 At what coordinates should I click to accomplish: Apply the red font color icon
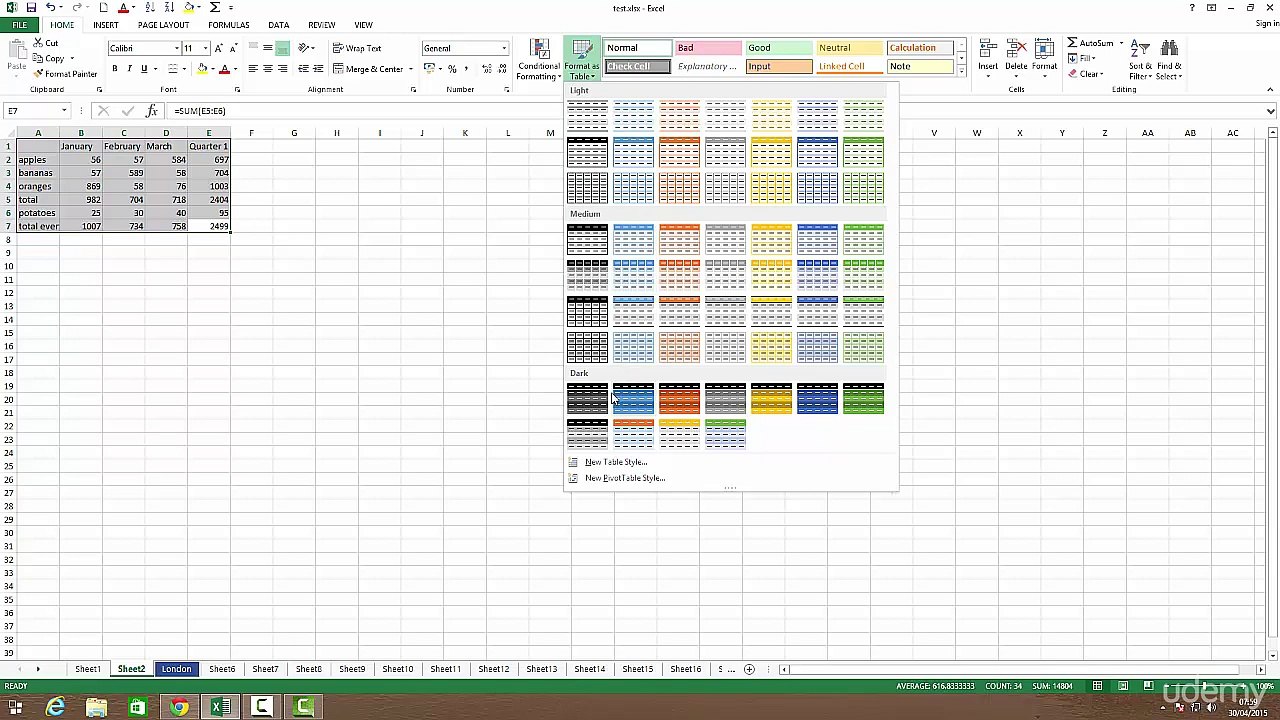(x=224, y=69)
